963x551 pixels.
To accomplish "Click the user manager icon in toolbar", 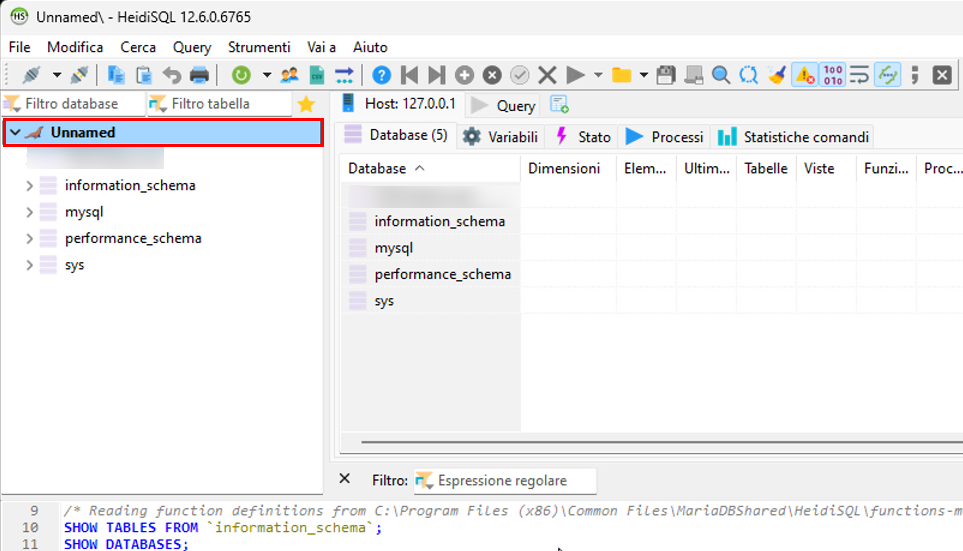I will click(290, 75).
